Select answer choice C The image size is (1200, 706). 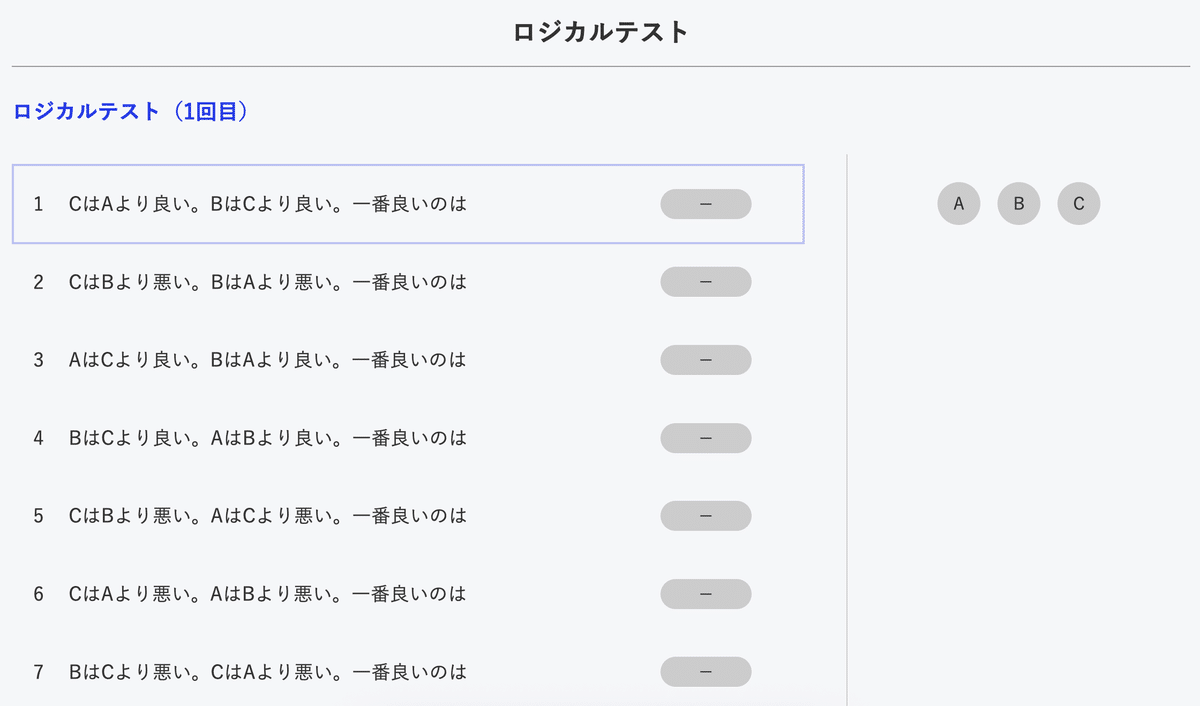(x=1078, y=204)
